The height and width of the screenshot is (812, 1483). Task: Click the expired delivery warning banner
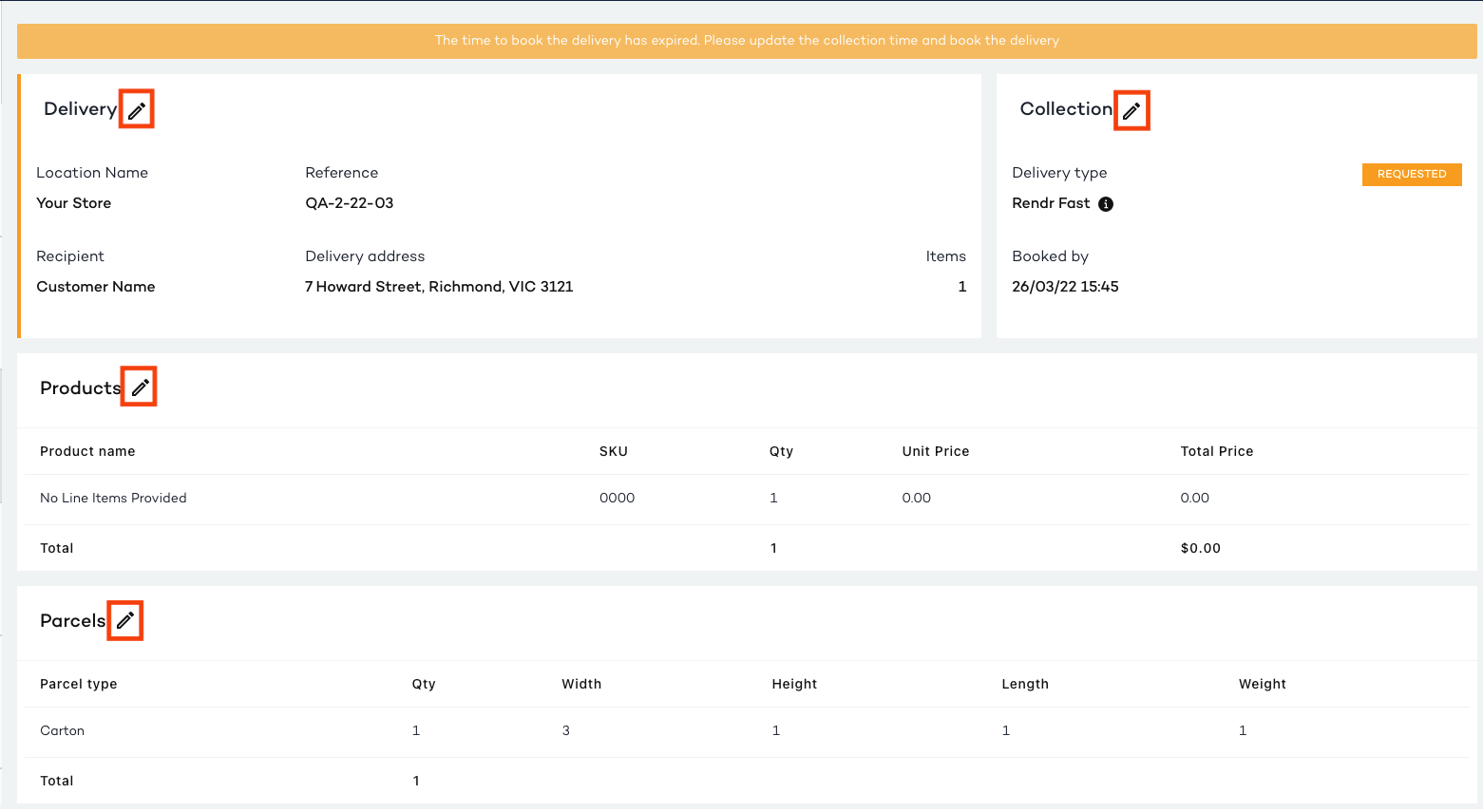pos(747,41)
